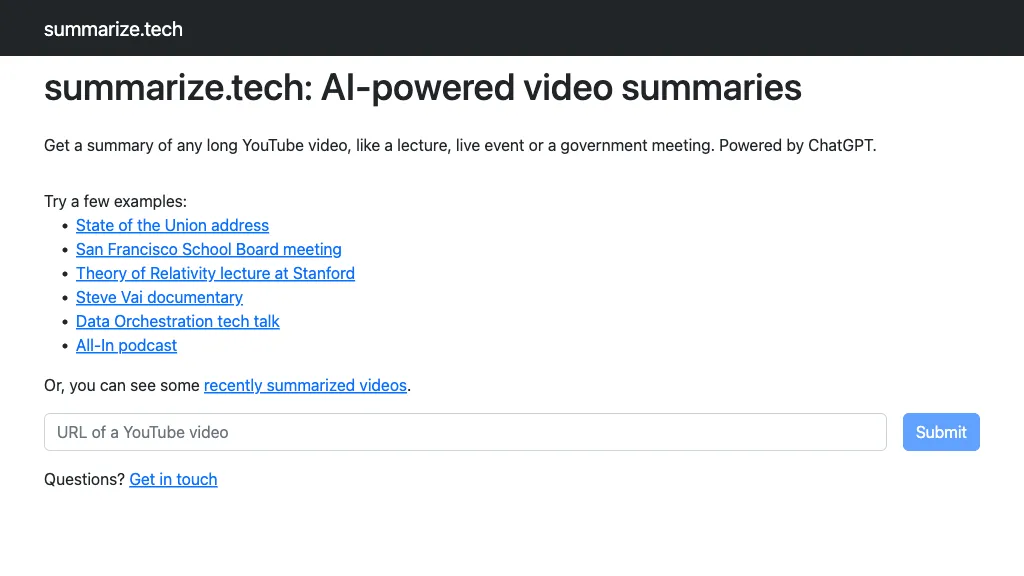Follow the recently summarized videos hyperlink

[x=305, y=385]
